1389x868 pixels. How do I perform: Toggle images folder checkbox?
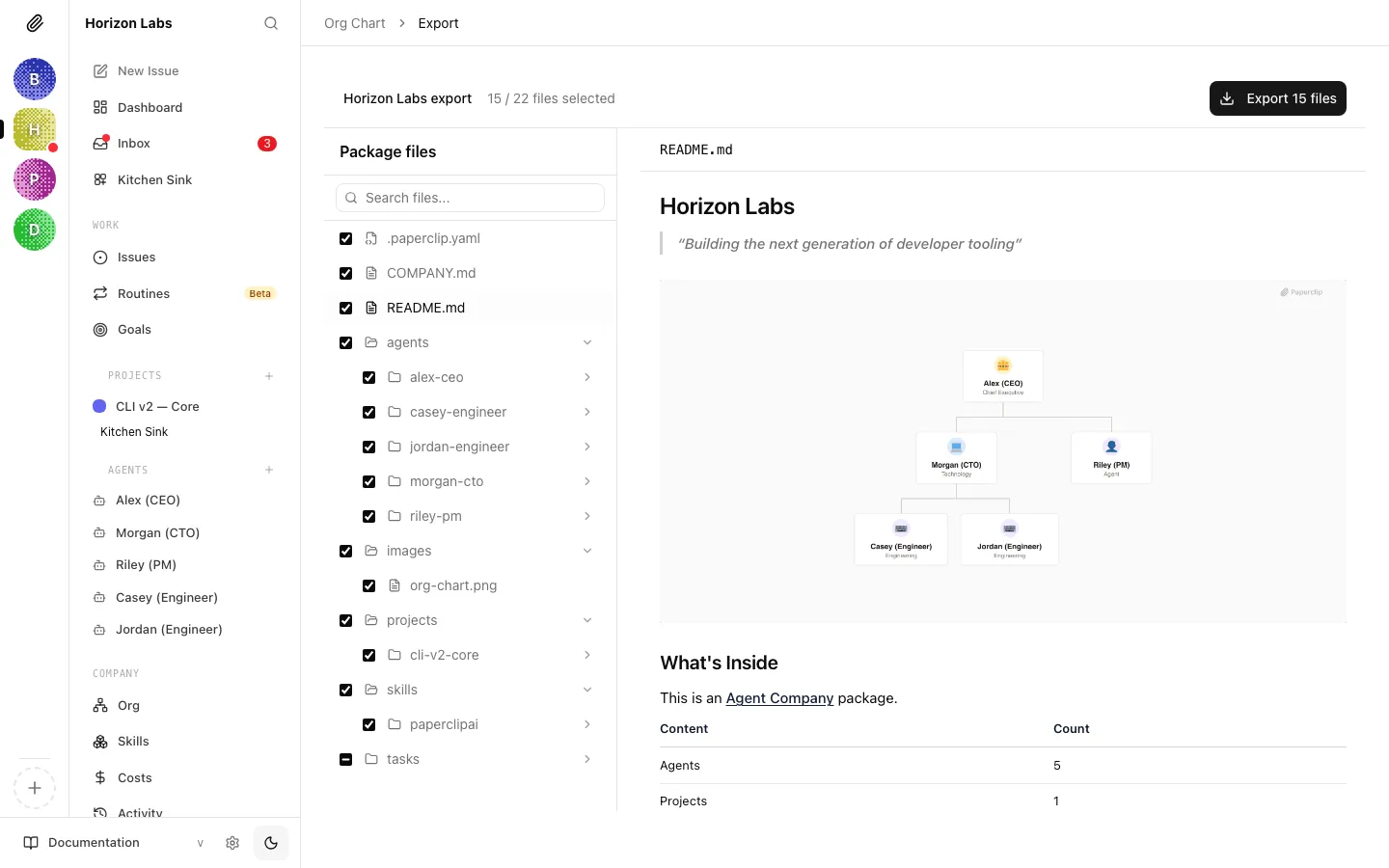click(345, 551)
